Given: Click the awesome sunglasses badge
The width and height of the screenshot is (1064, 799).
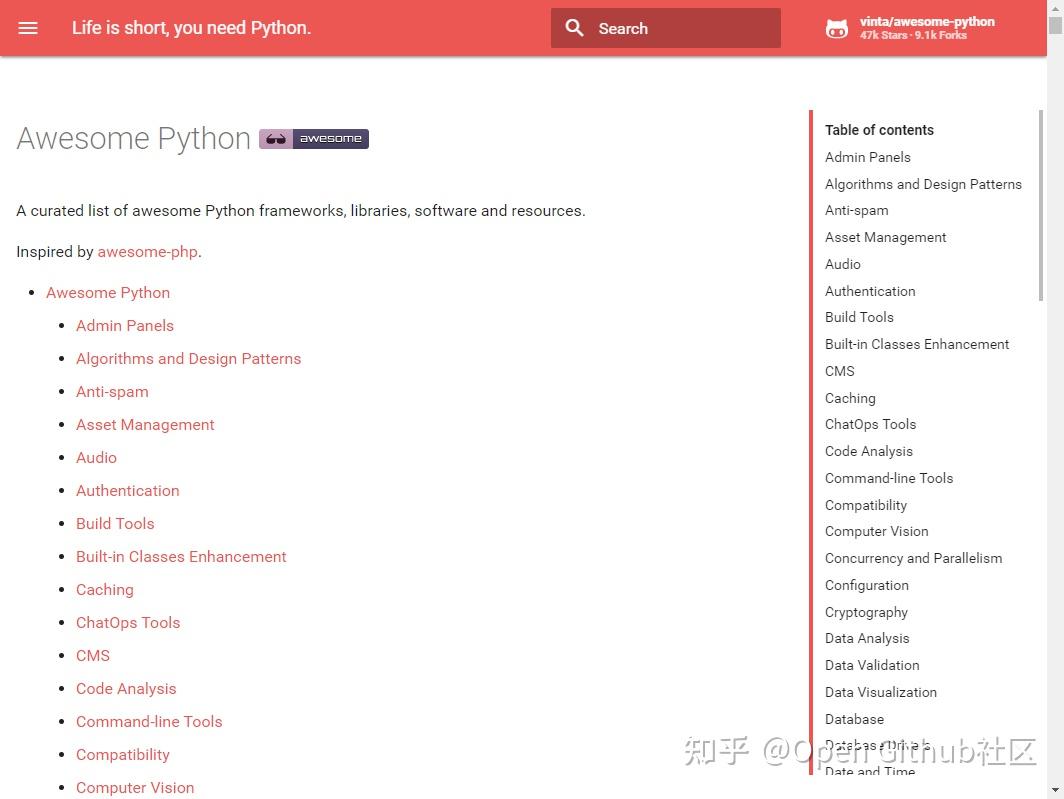Looking at the screenshot, I should tap(314, 139).
